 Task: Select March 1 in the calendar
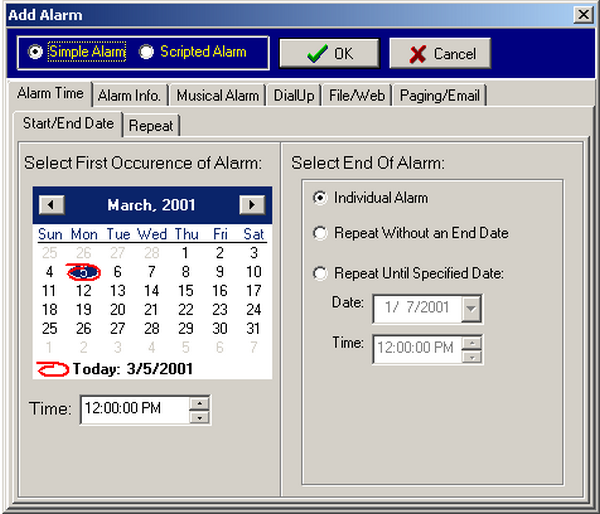185,253
